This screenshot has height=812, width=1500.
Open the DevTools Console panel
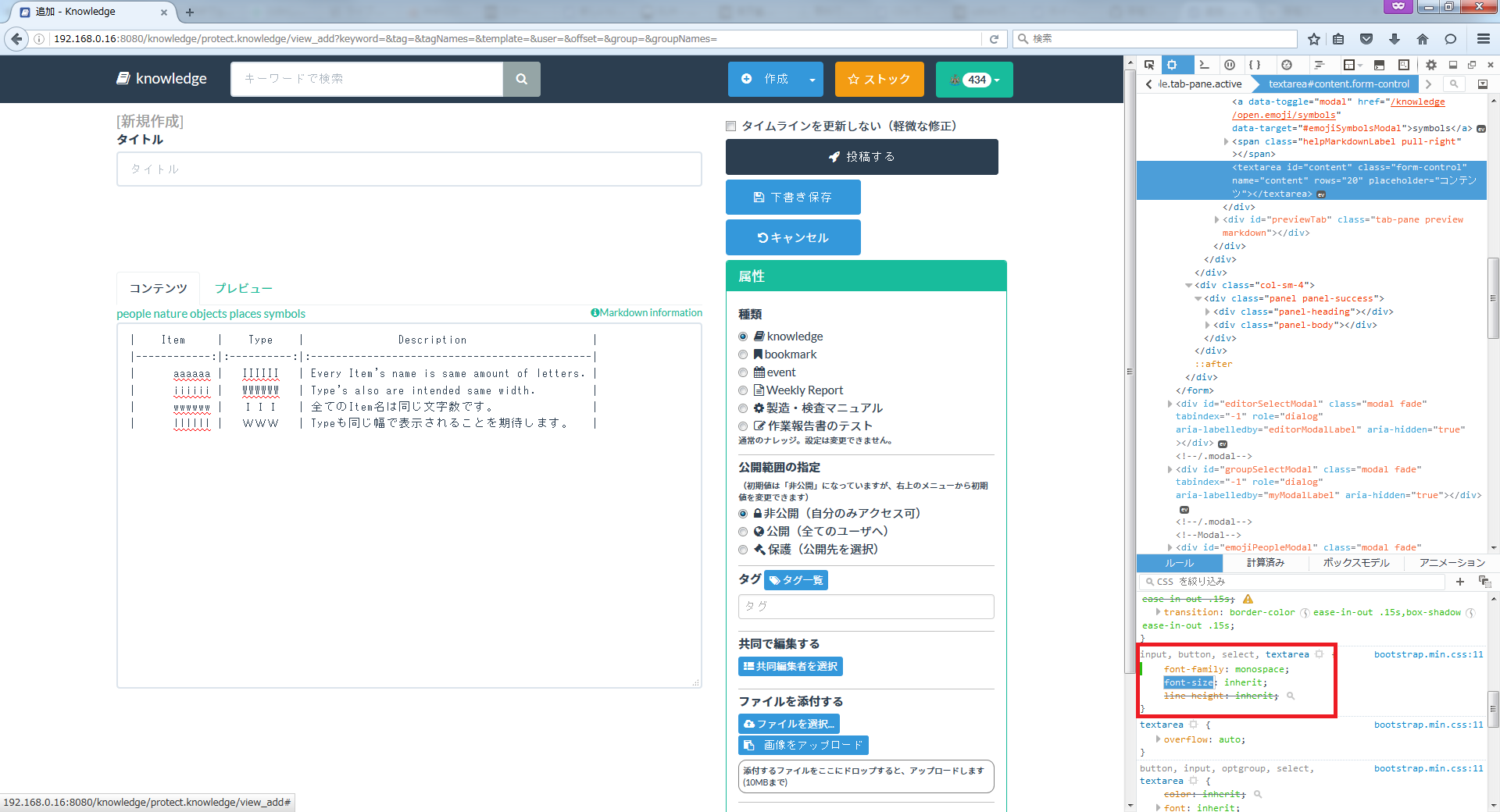[1204, 65]
